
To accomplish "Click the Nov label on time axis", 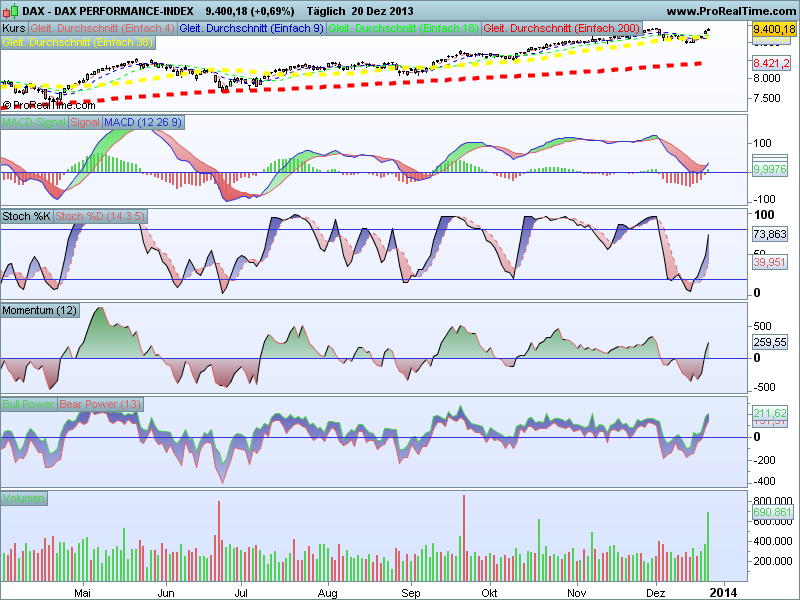I will [577, 593].
